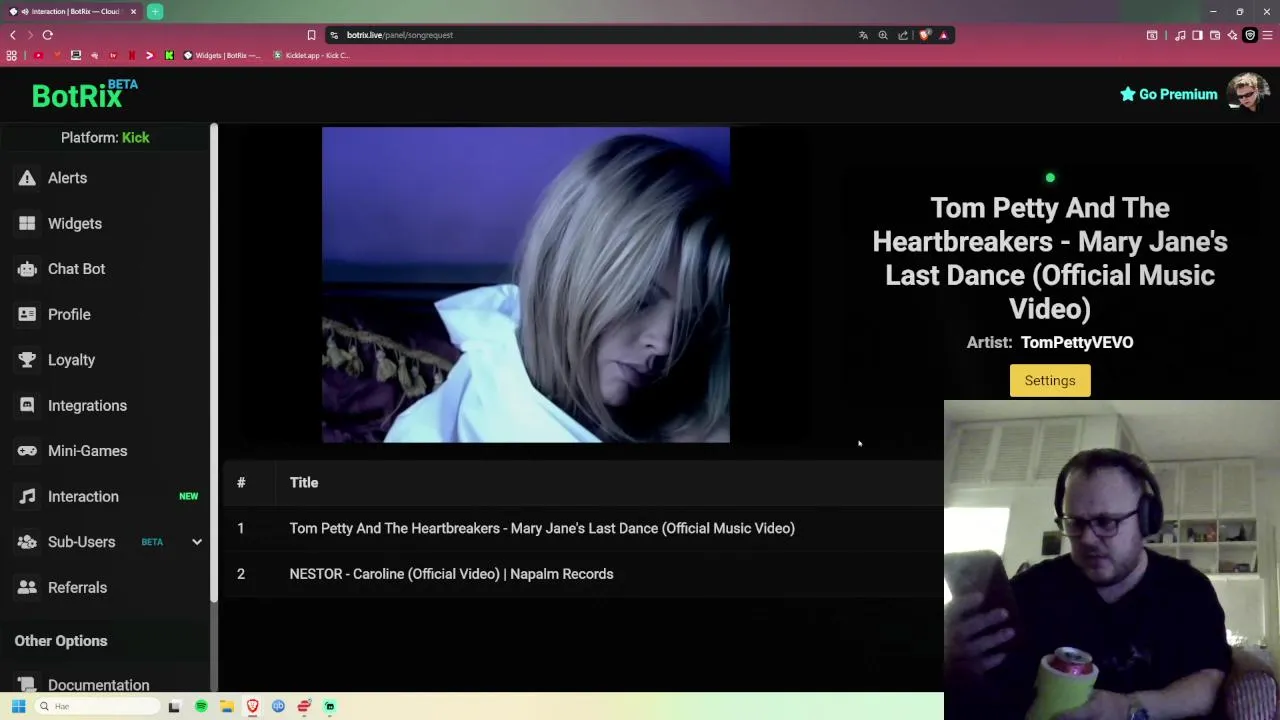Bookmark this page with the bookmark icon
Image resolution: width=1280 pixels, height=720 pixels.
coord(311,35)
